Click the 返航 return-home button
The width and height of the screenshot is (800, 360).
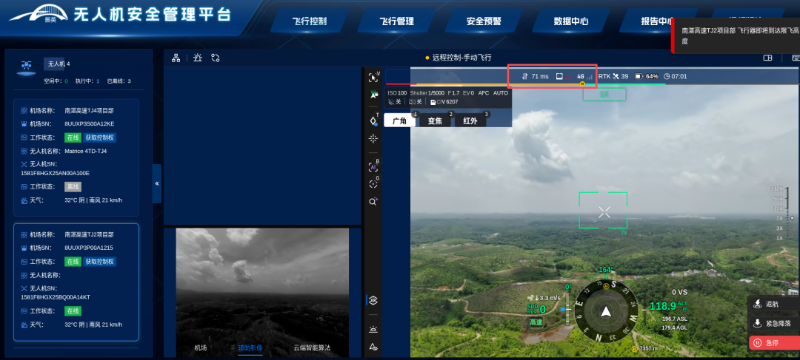tap(774, 304)
